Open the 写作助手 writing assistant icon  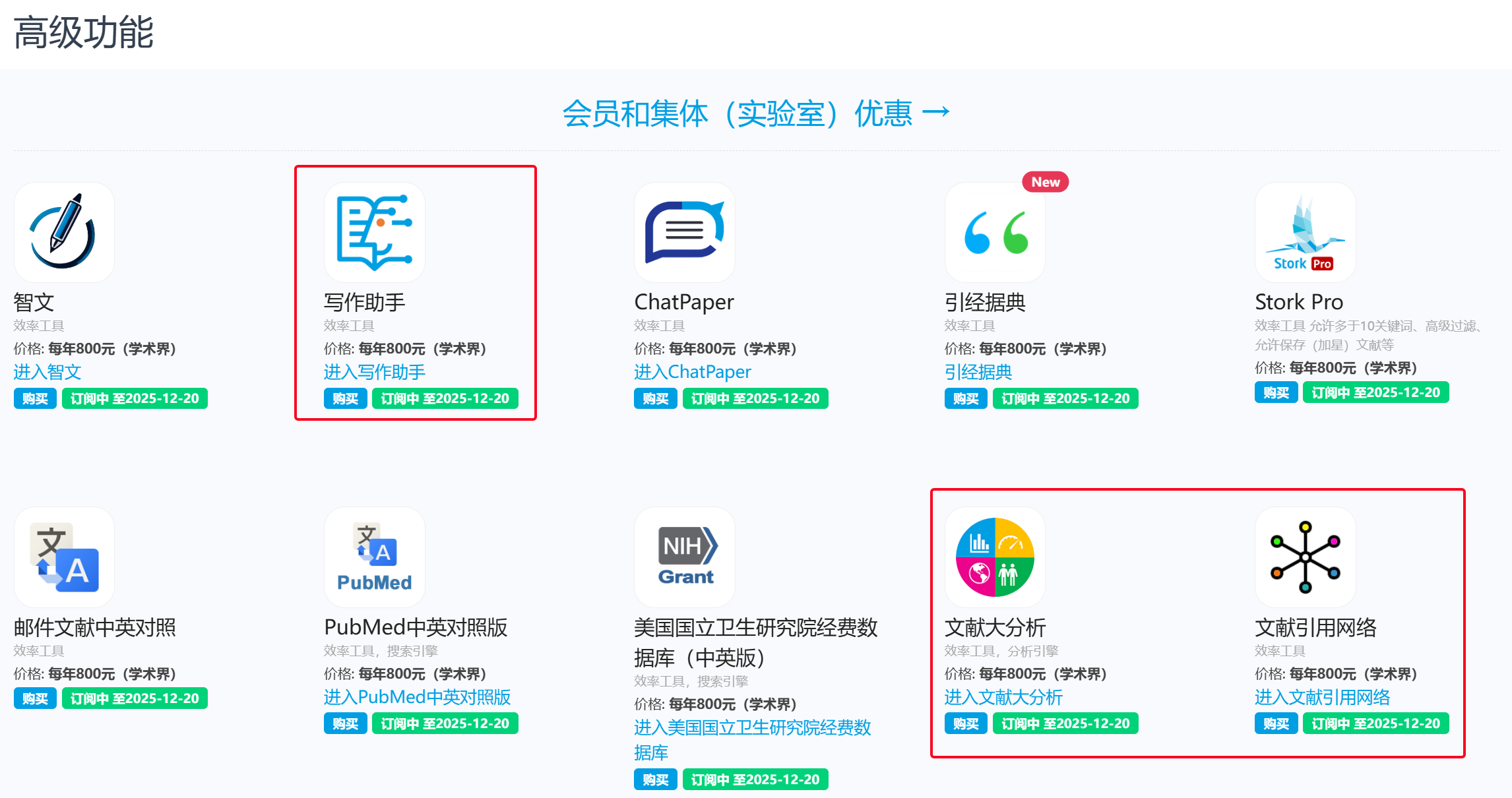coord(374,232)
